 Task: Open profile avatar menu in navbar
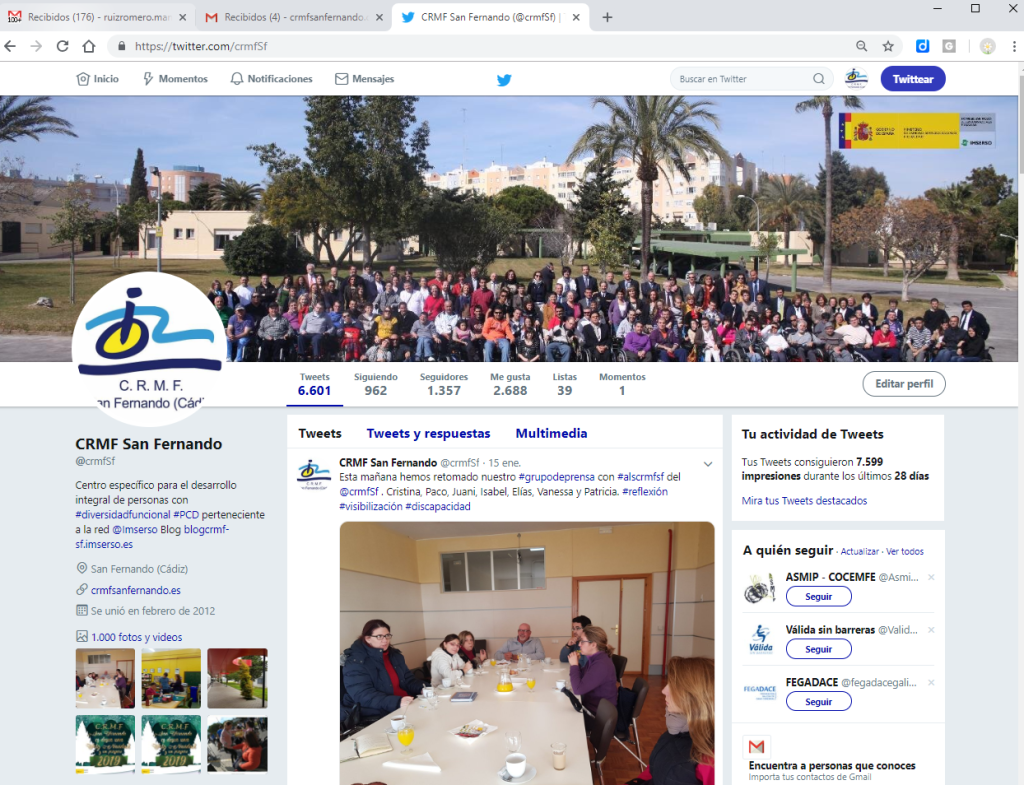coord(856,79)
